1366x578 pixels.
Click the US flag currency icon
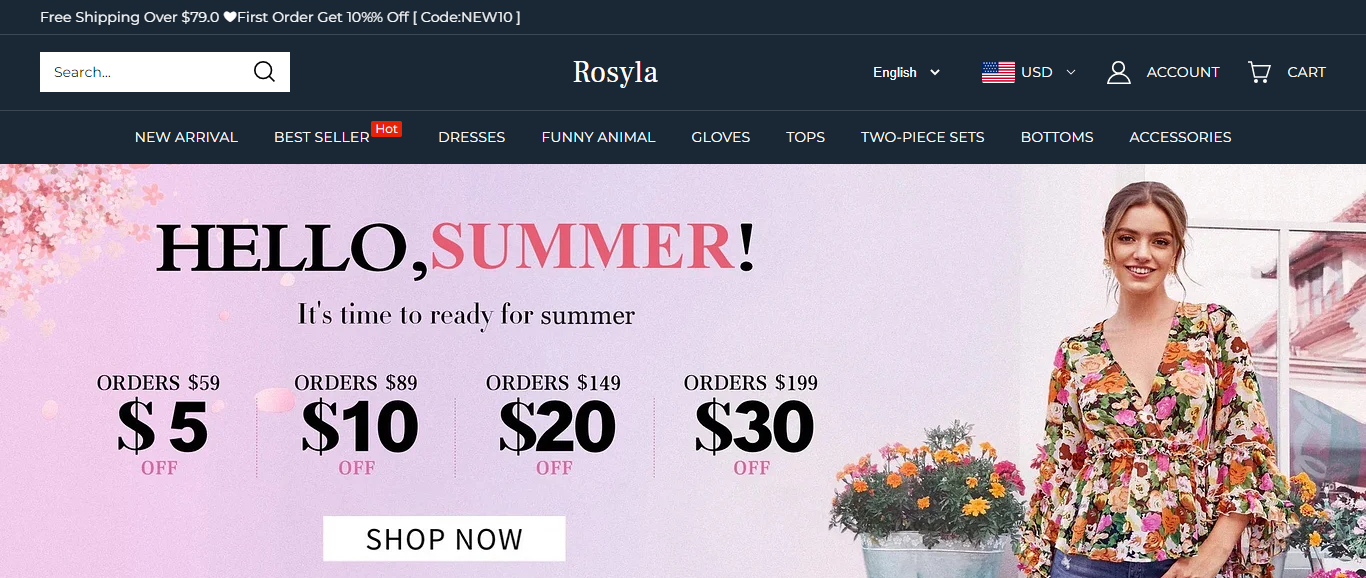[998, 72]
